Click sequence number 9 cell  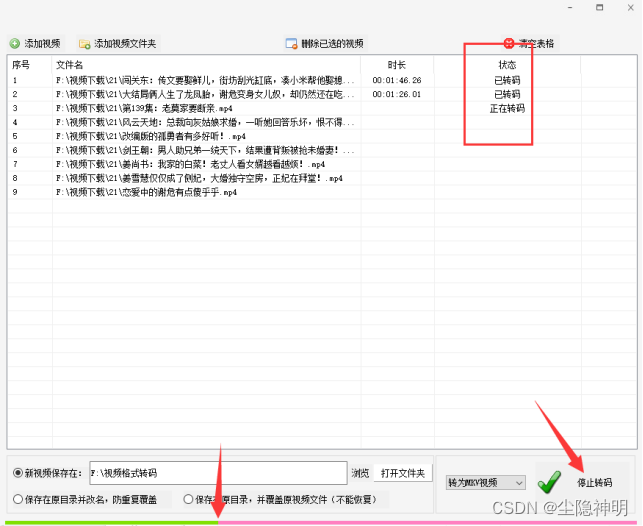point(15,192)
